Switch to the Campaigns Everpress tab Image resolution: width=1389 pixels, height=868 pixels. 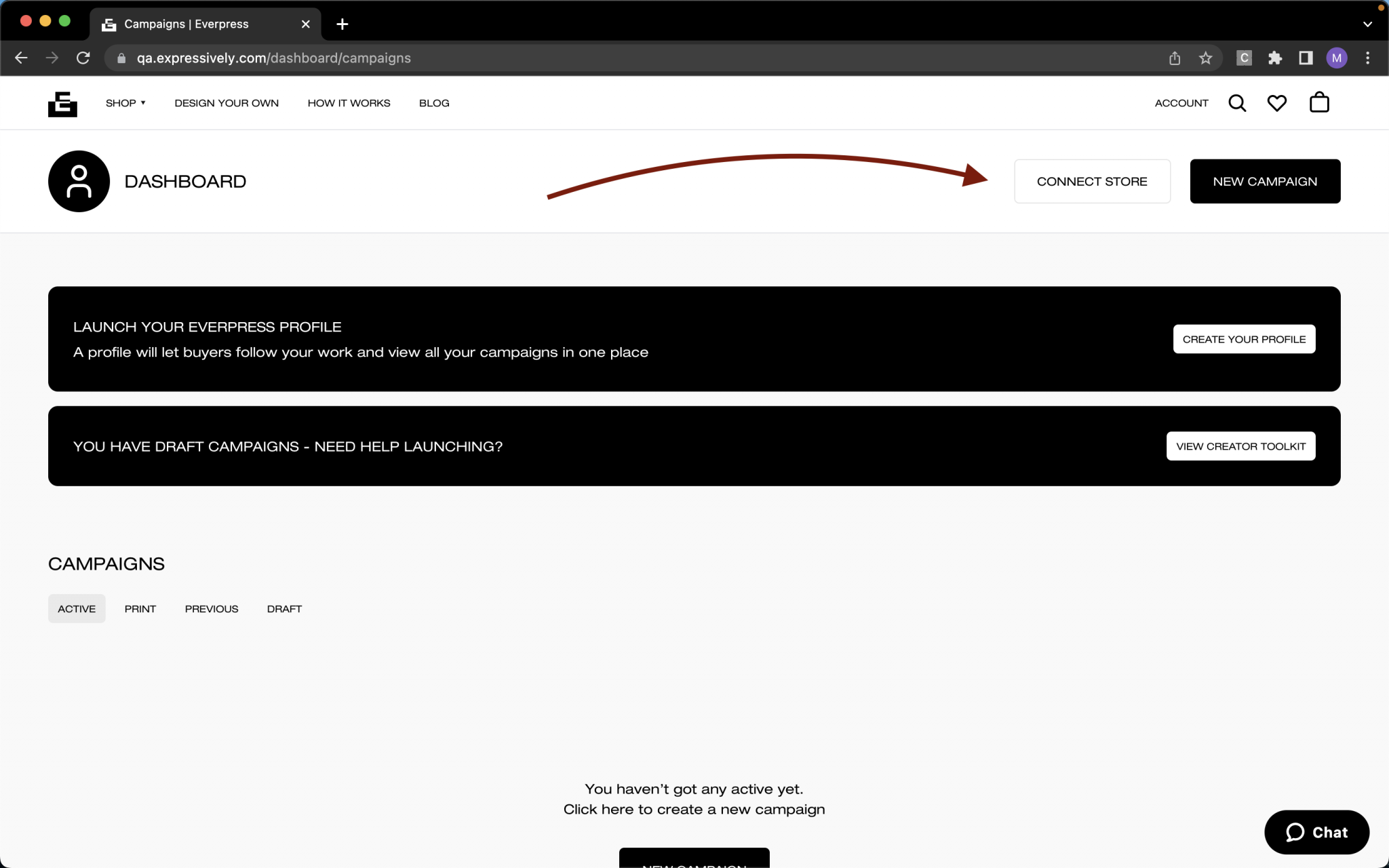click(185, 24)
